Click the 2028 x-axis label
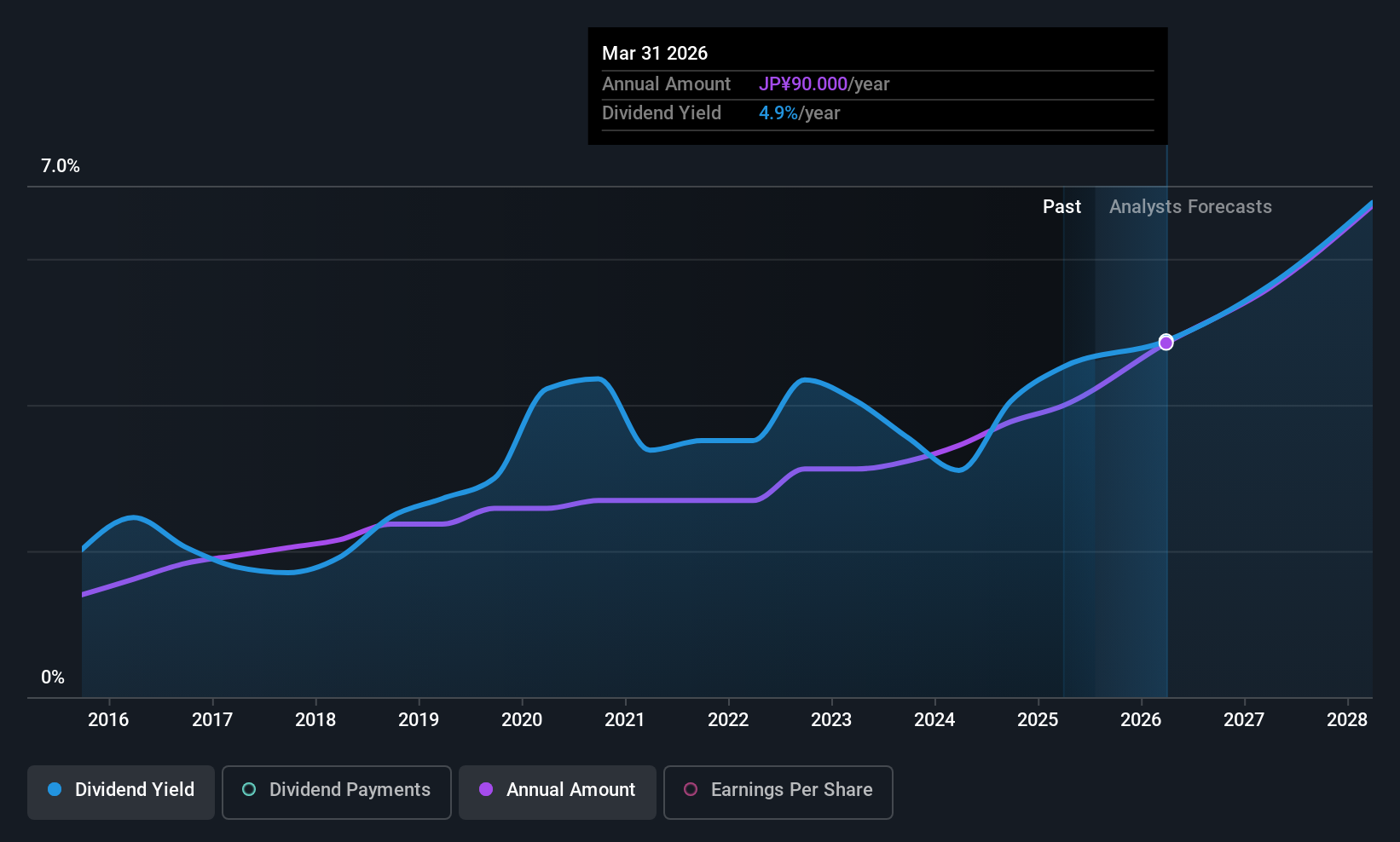The height and width of the screenshot is (842, 1400). 1347,720
